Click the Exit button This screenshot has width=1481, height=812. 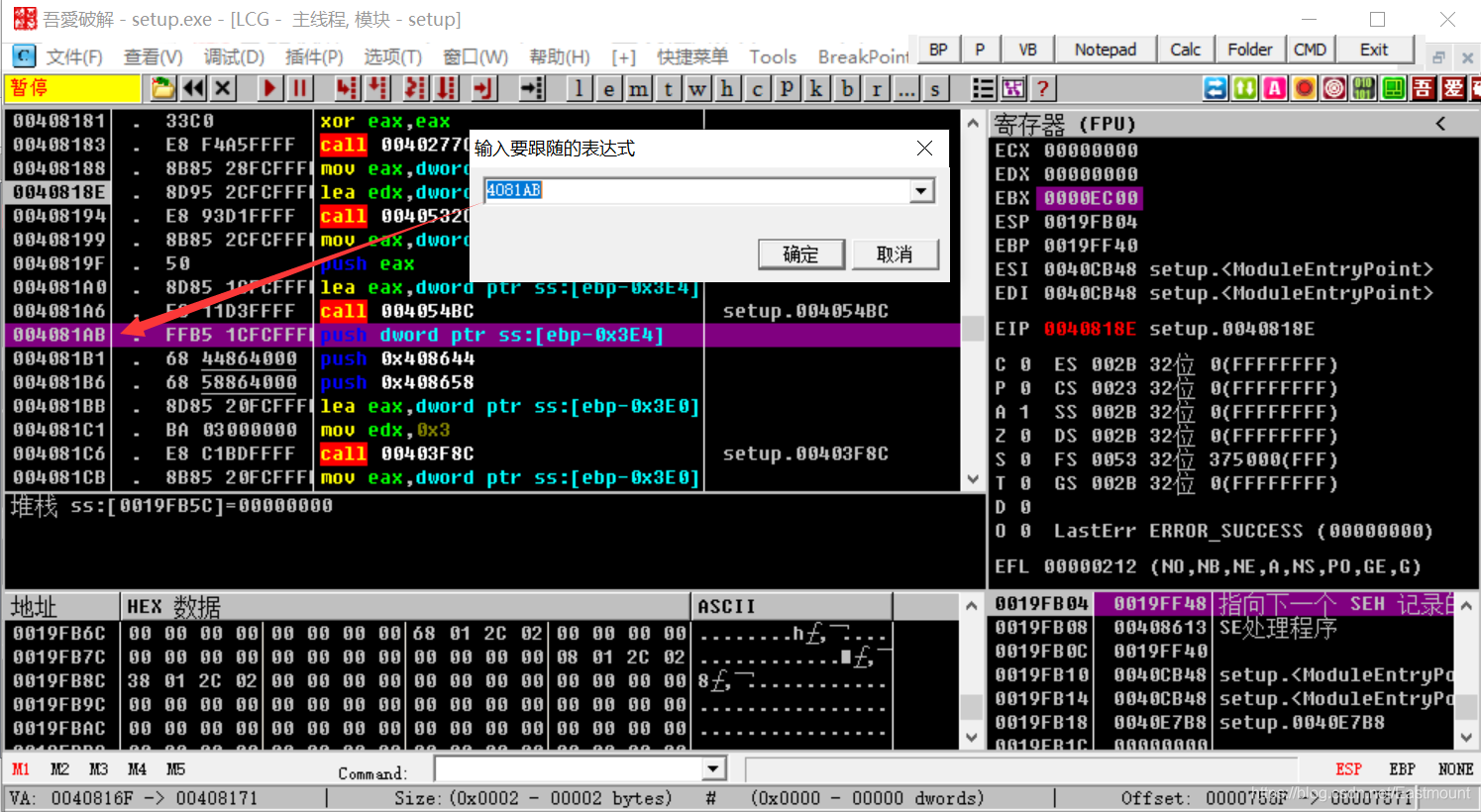point(1374,50)
